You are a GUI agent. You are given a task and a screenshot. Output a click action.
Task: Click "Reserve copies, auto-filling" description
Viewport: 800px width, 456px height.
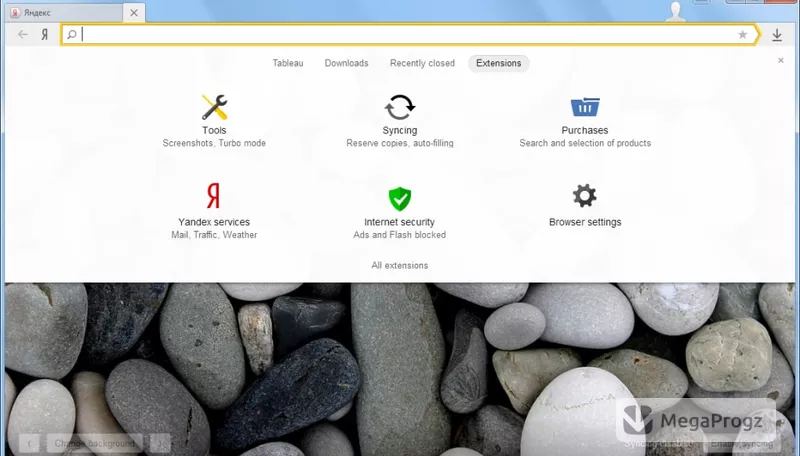point(399,143)
